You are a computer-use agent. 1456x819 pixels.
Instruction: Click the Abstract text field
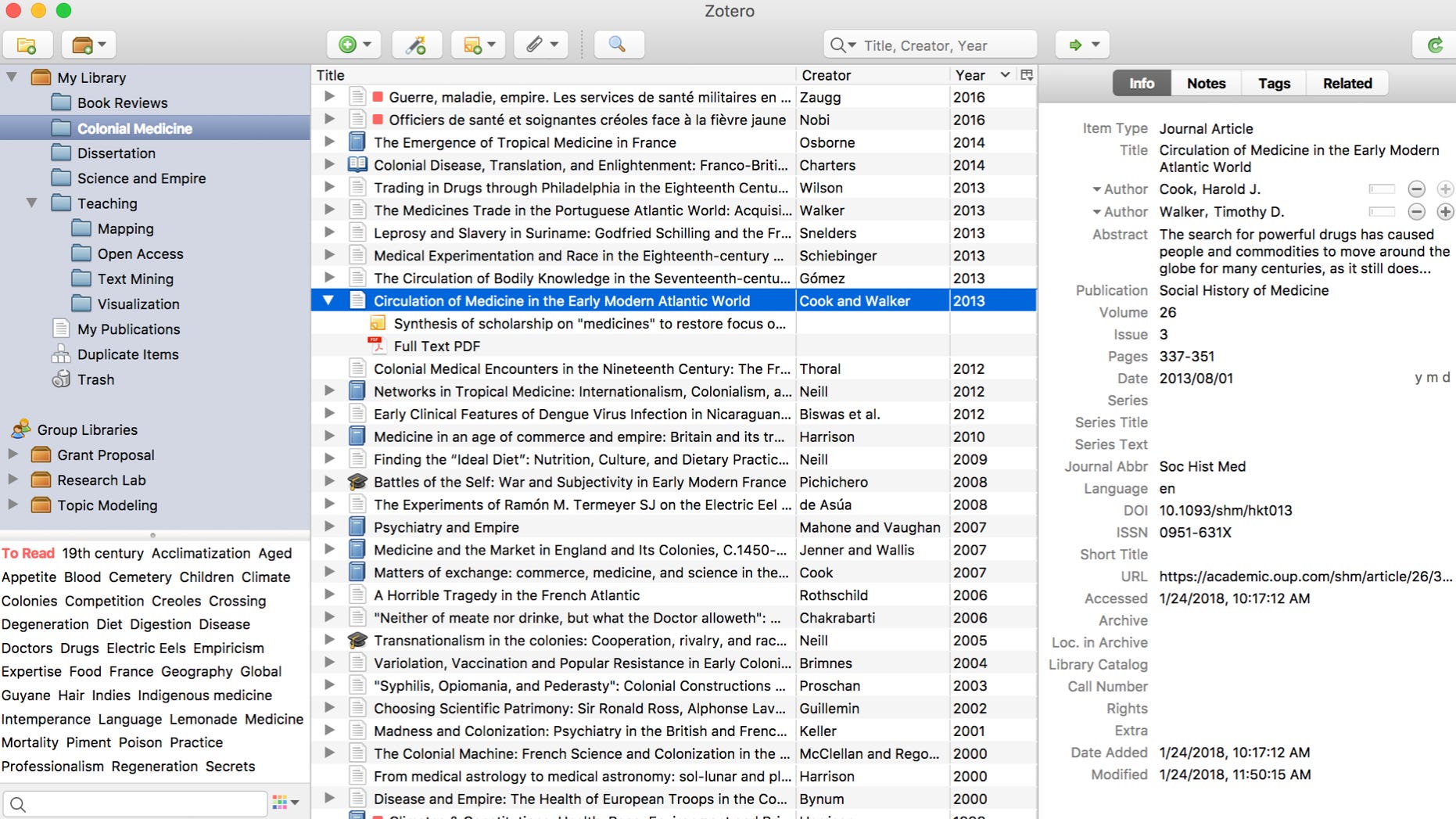(x=1304, y=251)
